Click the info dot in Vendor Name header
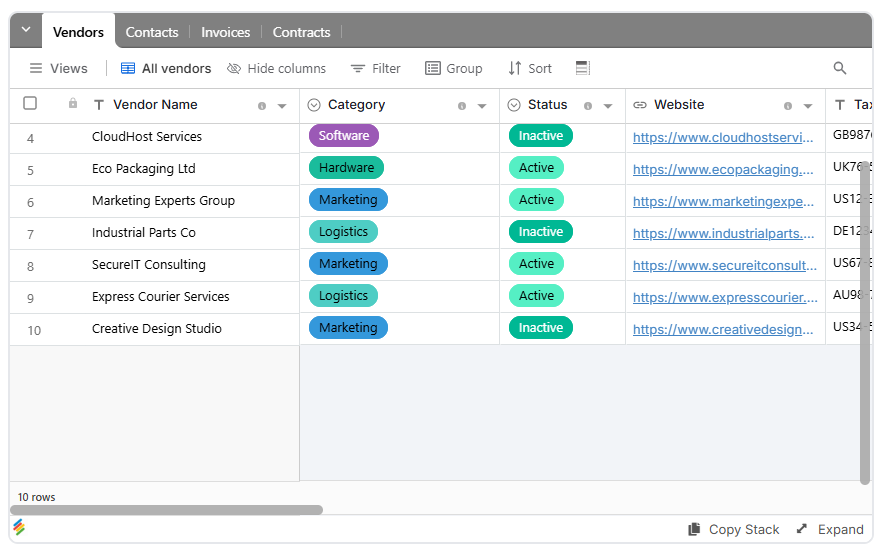The width and height of the screenshot is (882, 555). [262, 106]
